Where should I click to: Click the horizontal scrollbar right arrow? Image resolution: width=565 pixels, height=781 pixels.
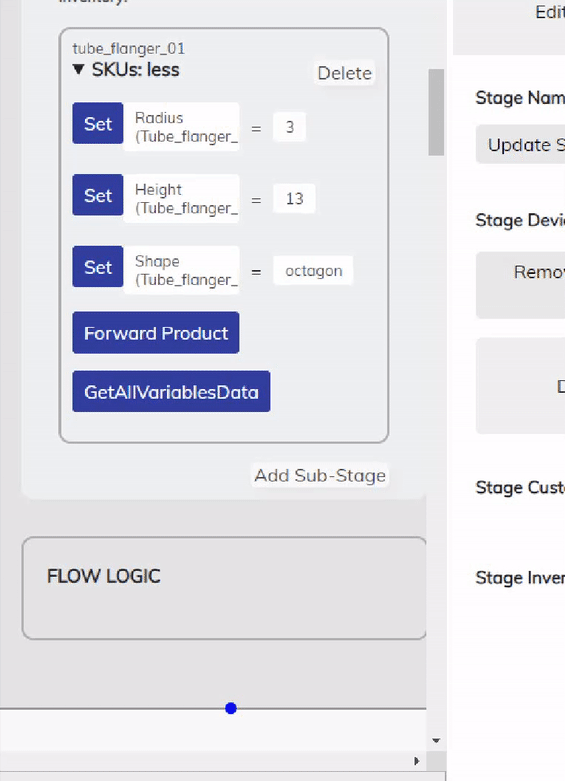click(x=417, y=761)
